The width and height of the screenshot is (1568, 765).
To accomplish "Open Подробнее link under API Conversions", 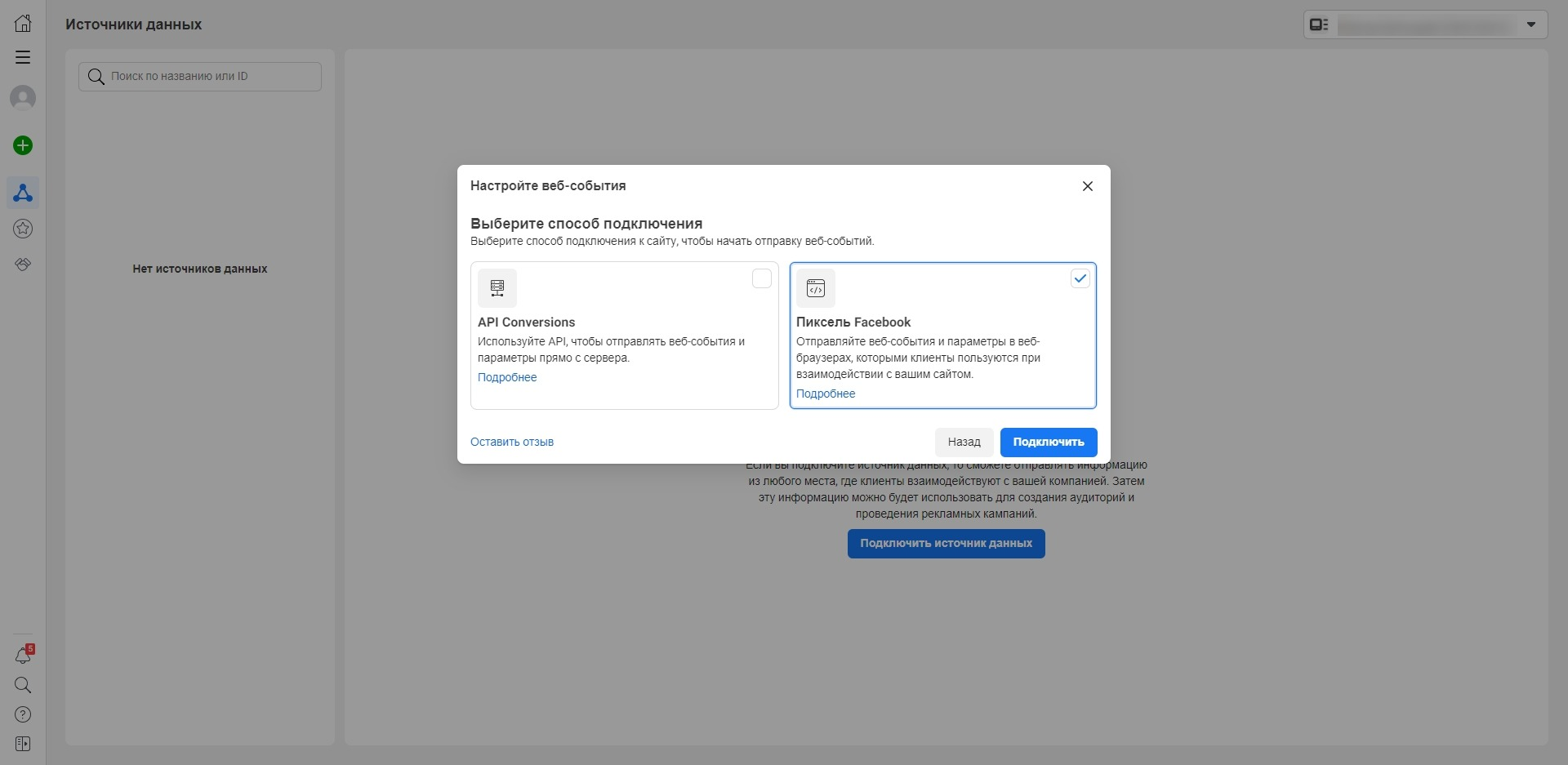I will (507, 377).
